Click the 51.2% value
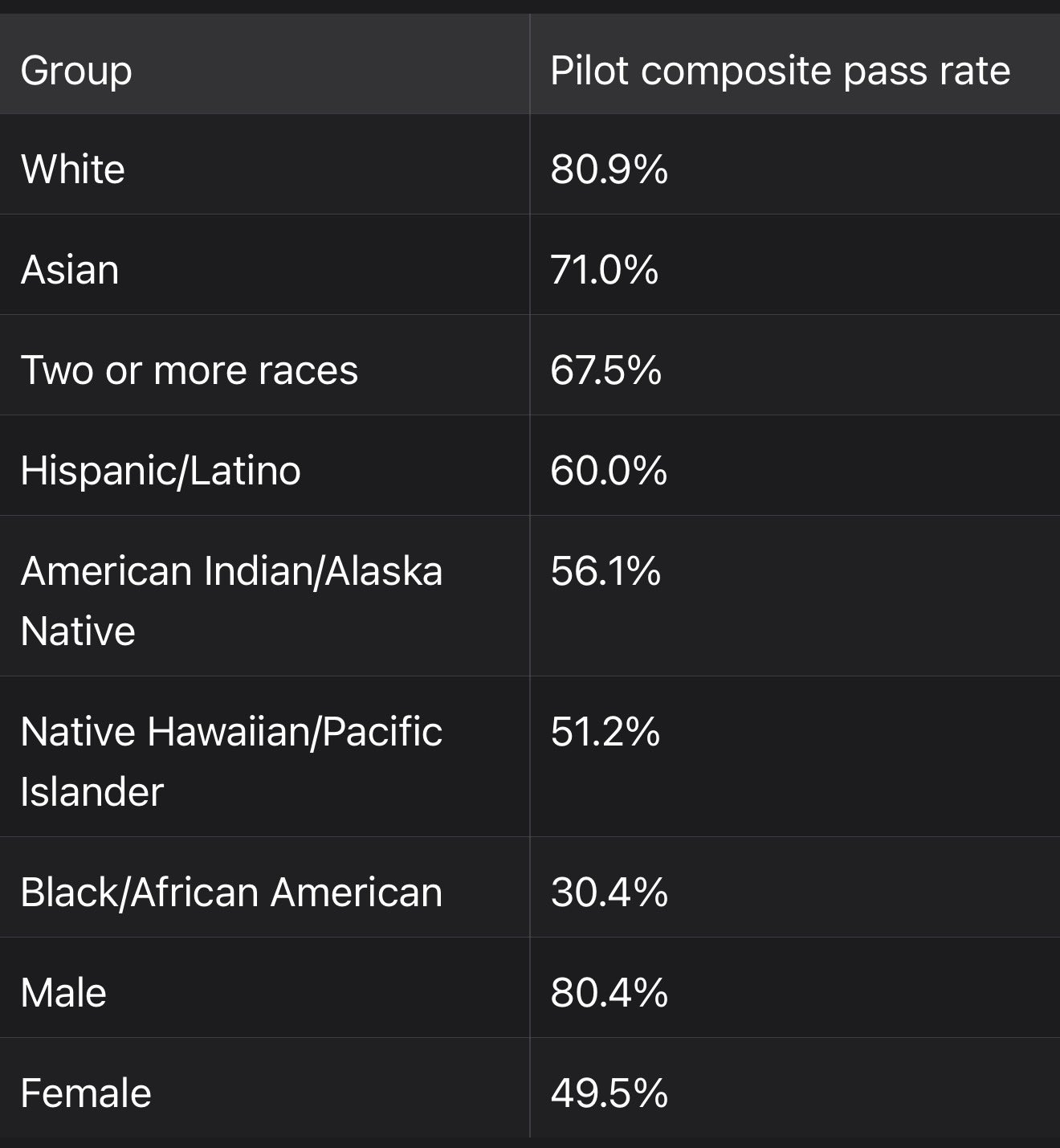The height and width of the screenshot is (1148, 1060). click(605, 732)
